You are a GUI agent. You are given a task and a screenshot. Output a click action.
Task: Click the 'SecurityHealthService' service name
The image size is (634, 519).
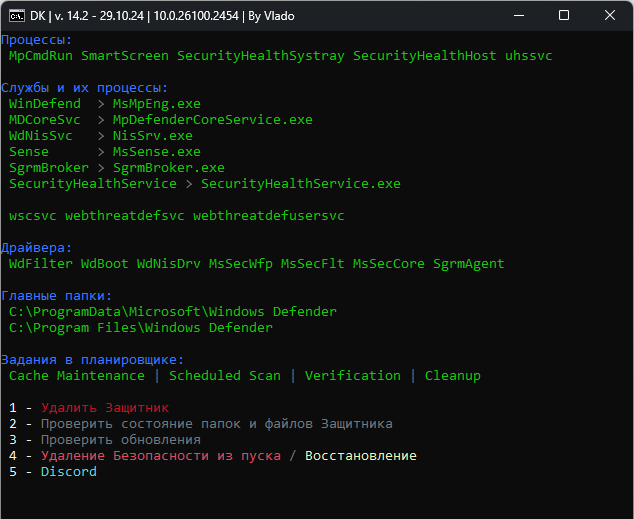point(93,184)
